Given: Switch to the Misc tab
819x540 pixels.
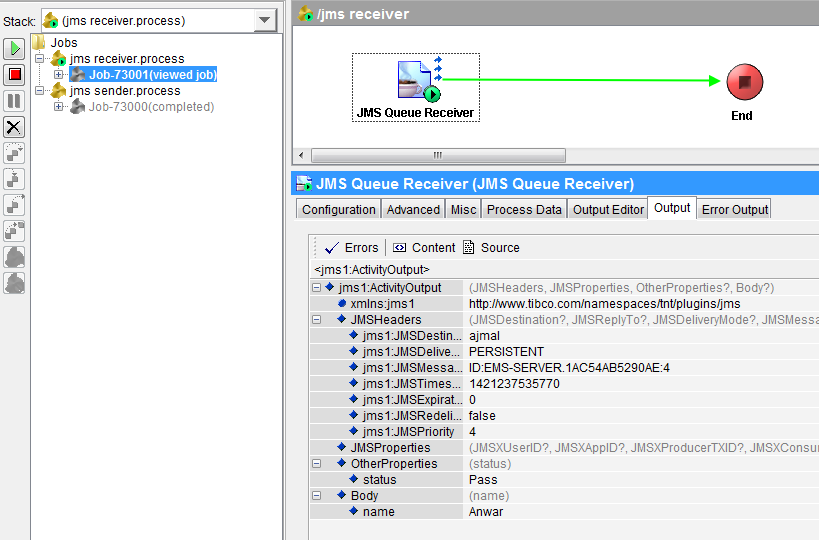Looking at the screenshot, I should [463, 209].
